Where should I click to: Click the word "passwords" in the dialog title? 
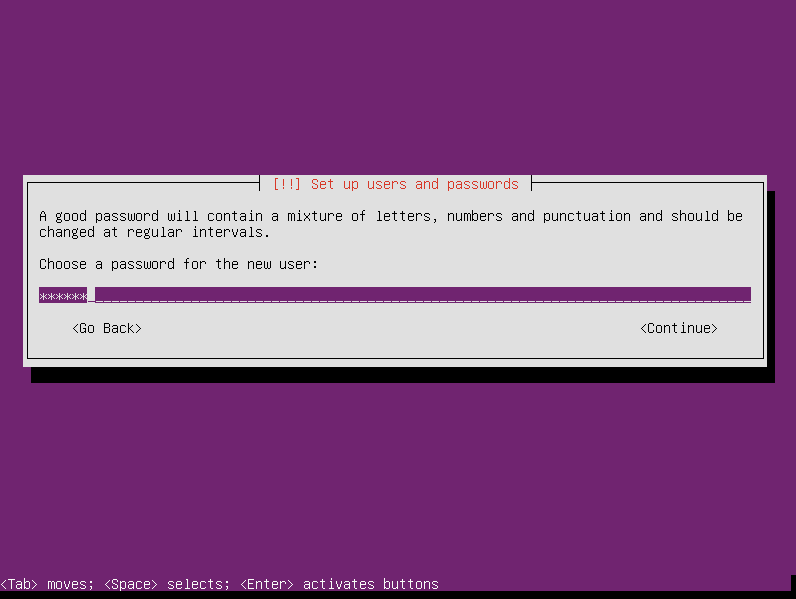(483, 184)
